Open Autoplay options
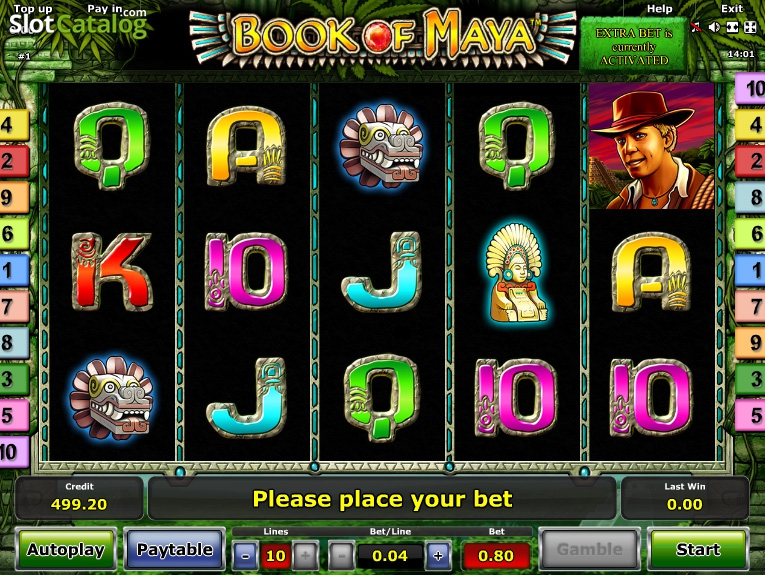This screenshot has width=765, height=575. pyautogui.click(x=66, y=549)
